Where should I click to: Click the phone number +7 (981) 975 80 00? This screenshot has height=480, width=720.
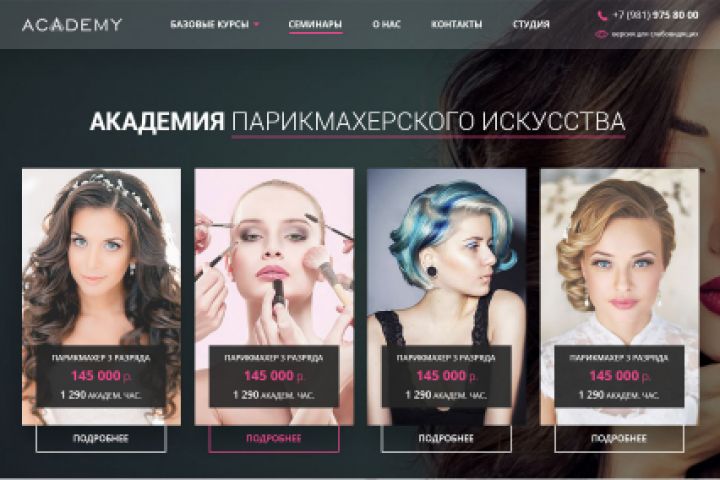(655, 15)
